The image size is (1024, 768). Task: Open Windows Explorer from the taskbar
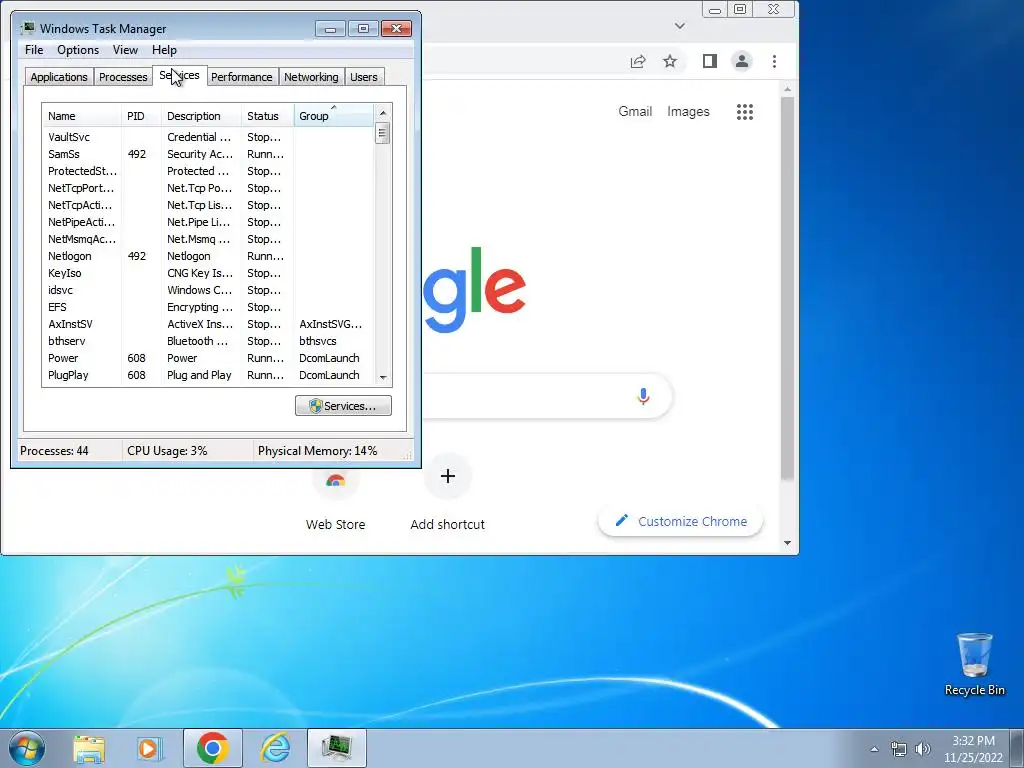point(89,748)
